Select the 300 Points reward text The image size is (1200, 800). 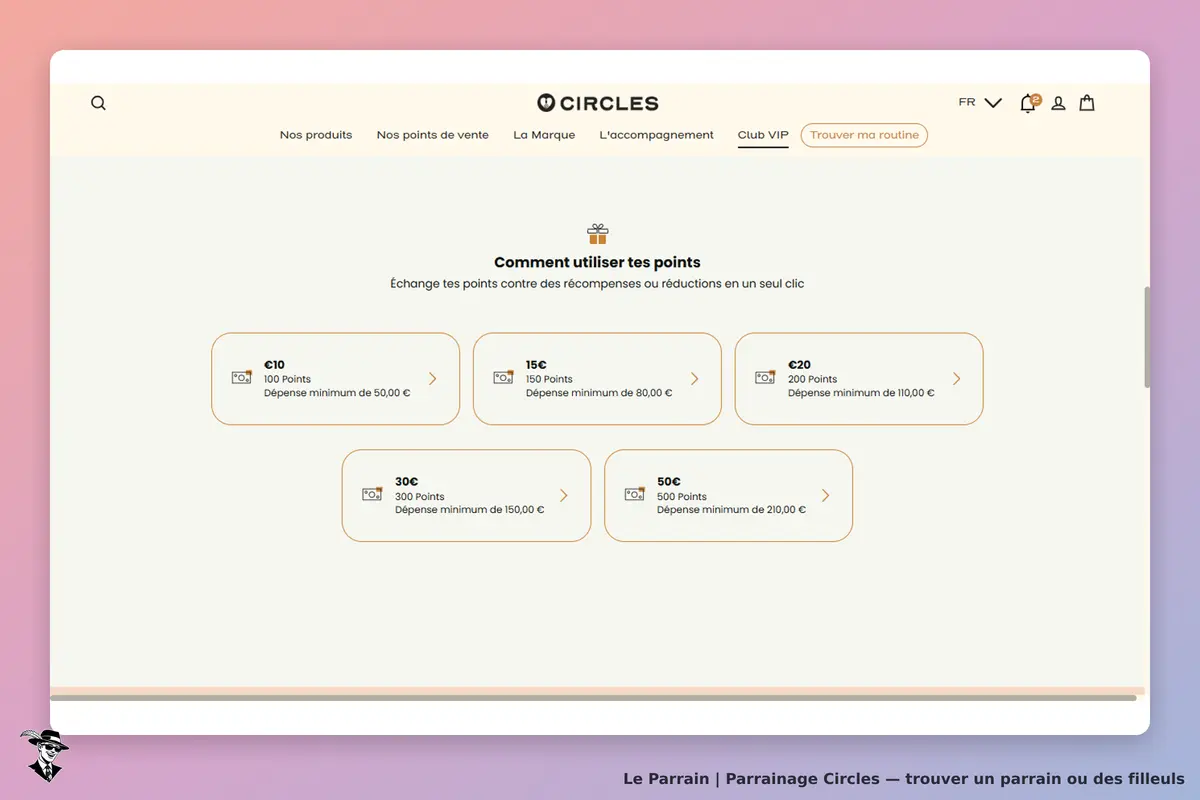click(420, 497)
